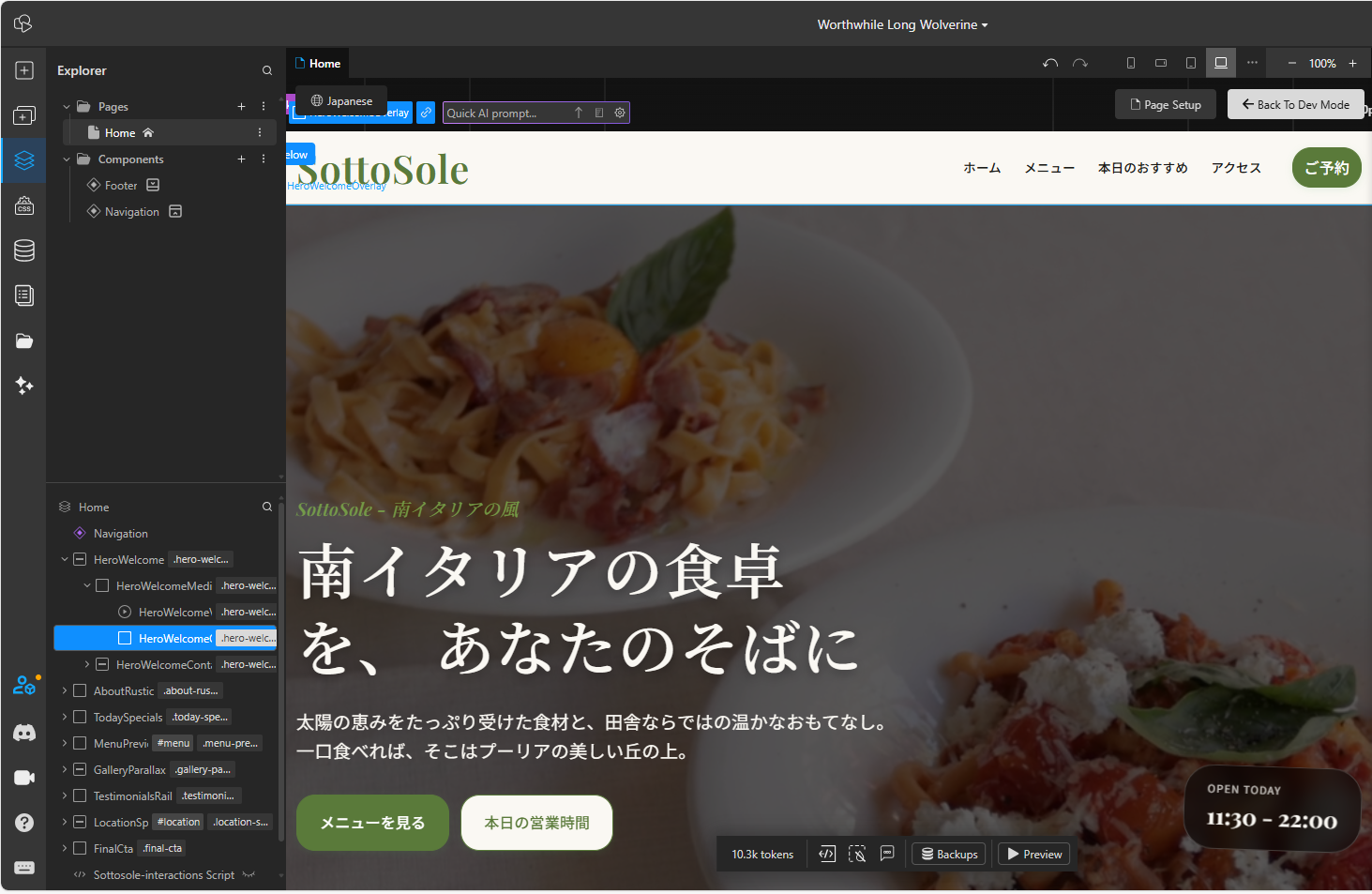Open the Worthwhile Long Wolverine project dropdown
The height and width of the screenshot is (894, 1372).
pyautogui.click(x=901, y=23)
